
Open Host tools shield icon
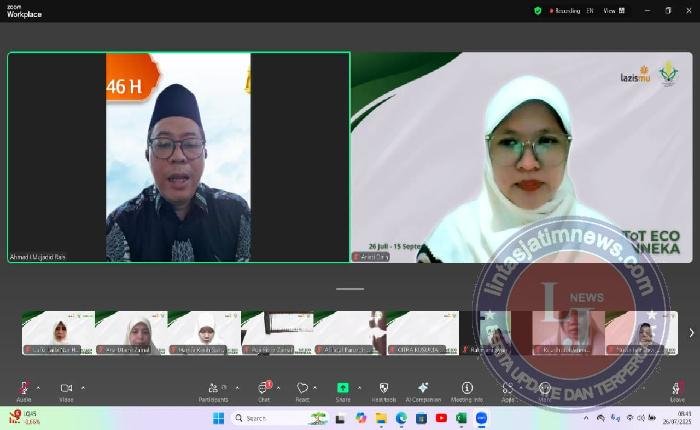pyautogui.click(x=384, y=389)
